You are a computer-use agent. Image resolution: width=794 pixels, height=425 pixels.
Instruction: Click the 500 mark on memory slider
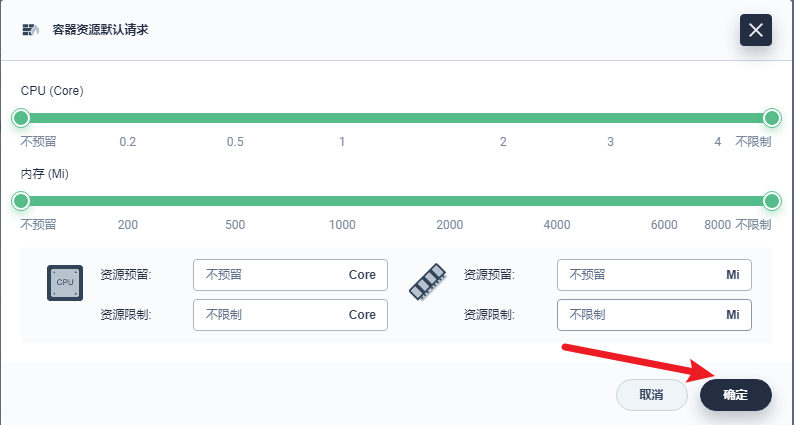tap(235, 201)
